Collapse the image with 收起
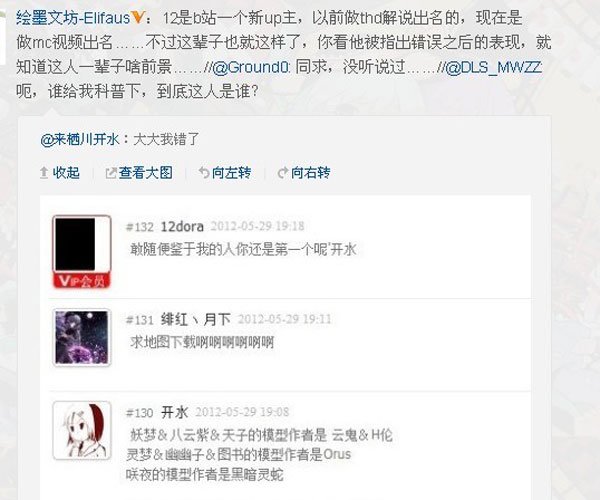Screen dimensions: 600x500 click(60, 173)
